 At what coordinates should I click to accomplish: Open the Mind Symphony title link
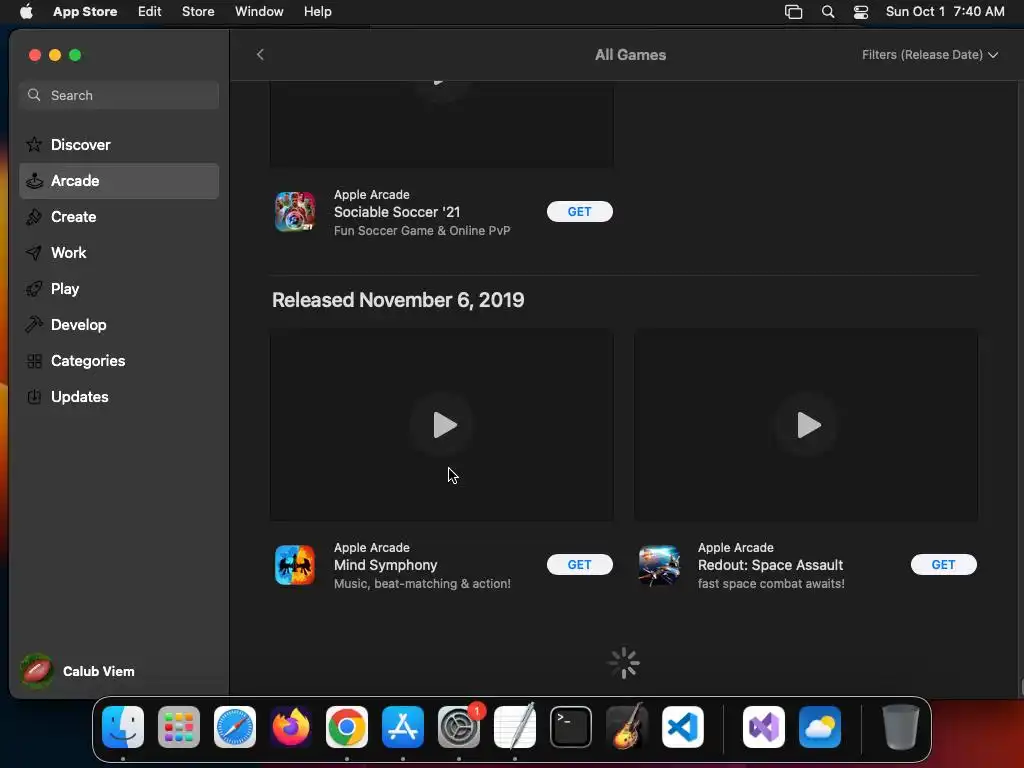[385, 566]
